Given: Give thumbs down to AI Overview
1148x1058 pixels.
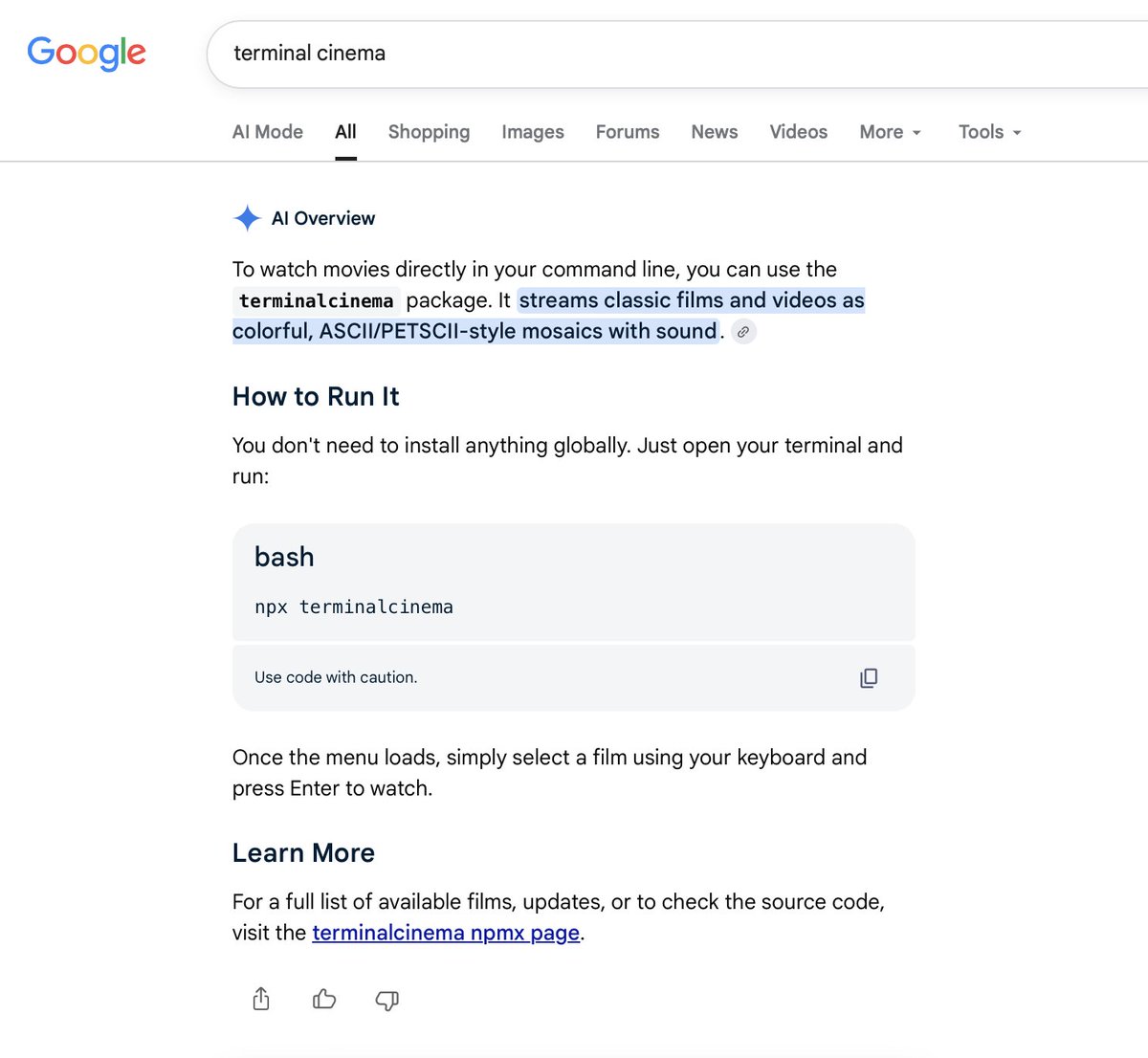Looking at the screenshot, I should coord(387,1001).
